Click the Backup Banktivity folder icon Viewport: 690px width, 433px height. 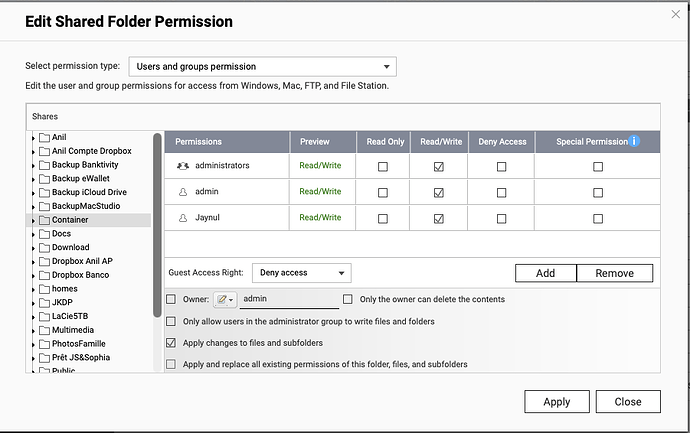pos(44,165)
